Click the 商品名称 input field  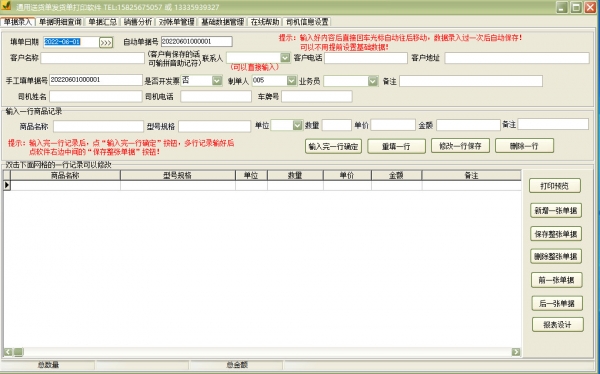pyautogui.click(x=98, y=126)
